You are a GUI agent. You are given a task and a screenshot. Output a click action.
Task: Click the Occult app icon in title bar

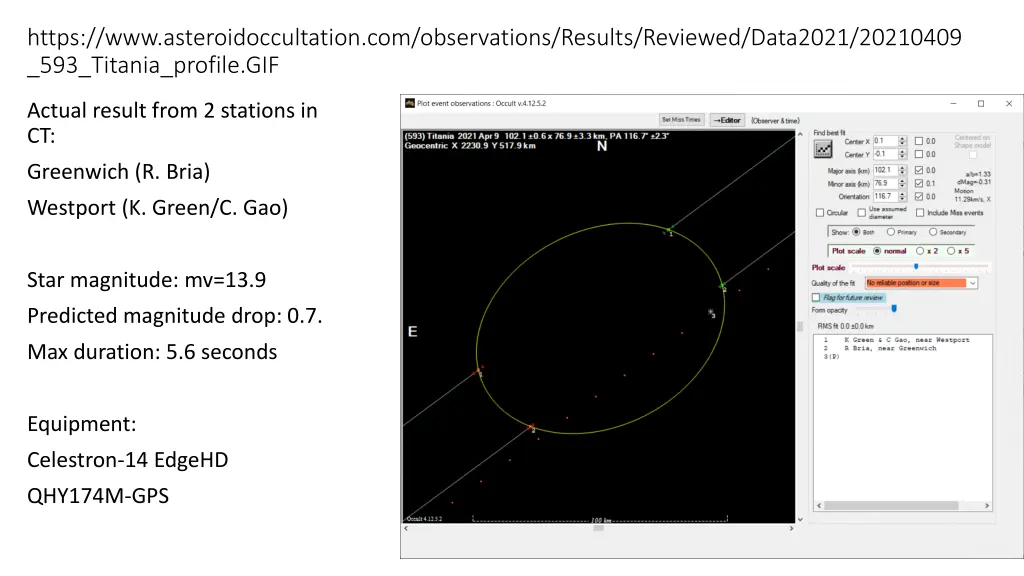tap(409, 103)
